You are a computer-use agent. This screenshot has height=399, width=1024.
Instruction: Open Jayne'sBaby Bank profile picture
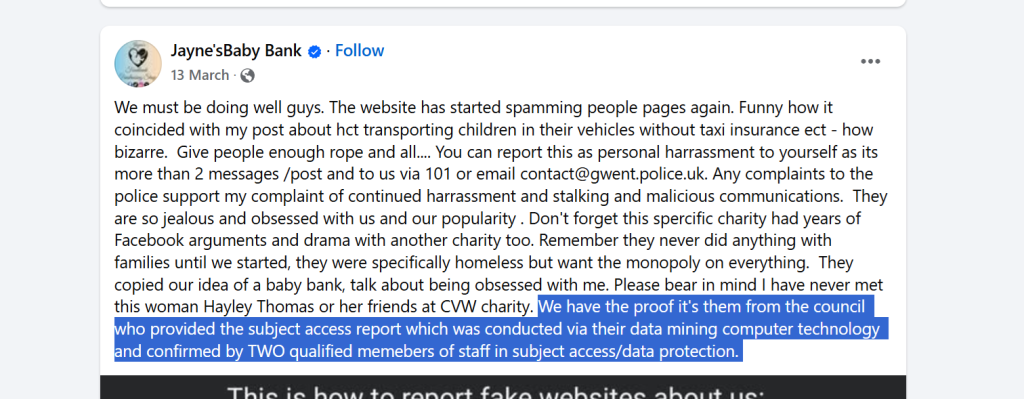(x=138, y=63)
